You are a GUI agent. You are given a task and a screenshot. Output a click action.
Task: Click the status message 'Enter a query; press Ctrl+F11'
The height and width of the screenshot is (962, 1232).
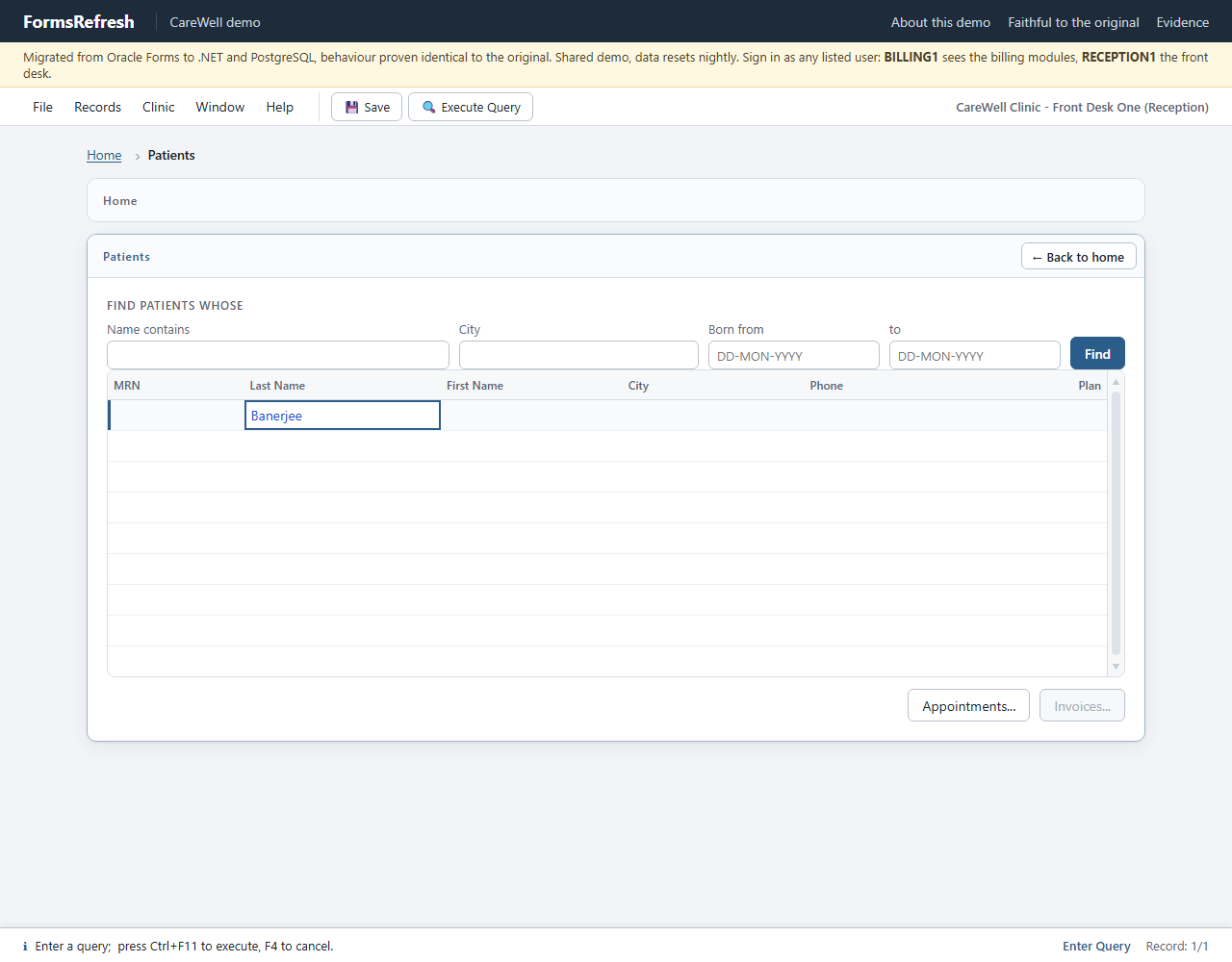click(184, 947)
